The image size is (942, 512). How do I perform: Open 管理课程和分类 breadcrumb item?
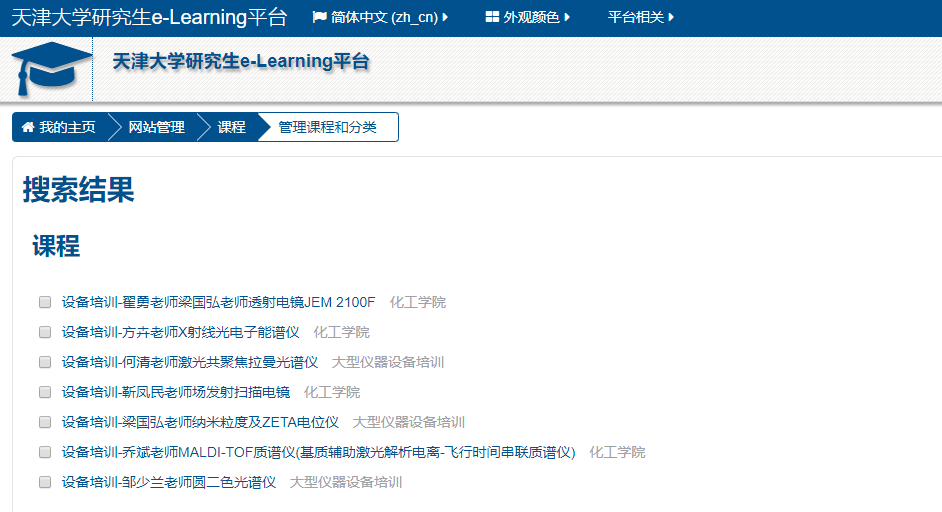pos(327,128)
